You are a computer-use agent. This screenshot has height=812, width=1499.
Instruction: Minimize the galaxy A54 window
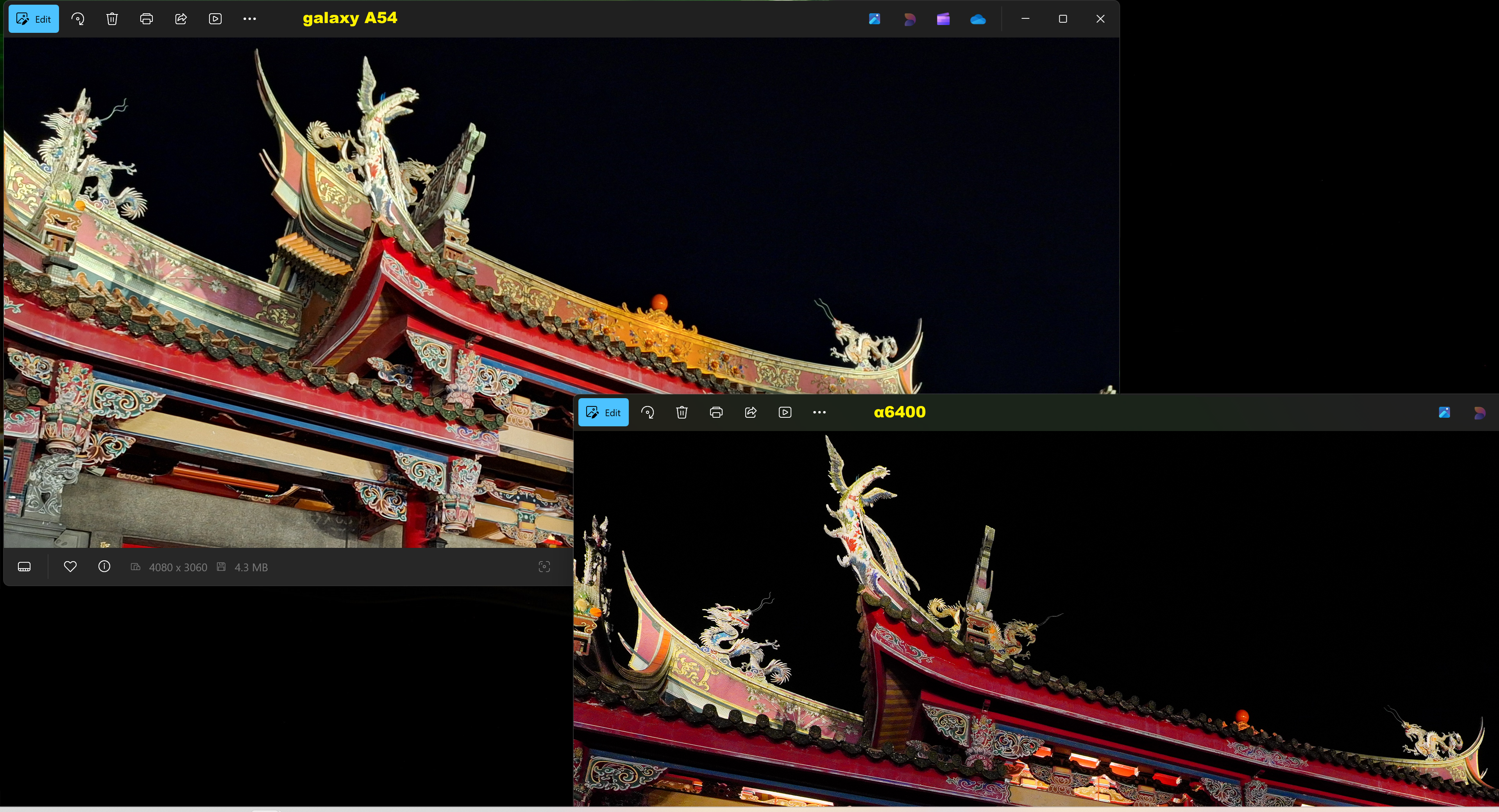[x=1025, y=19]
